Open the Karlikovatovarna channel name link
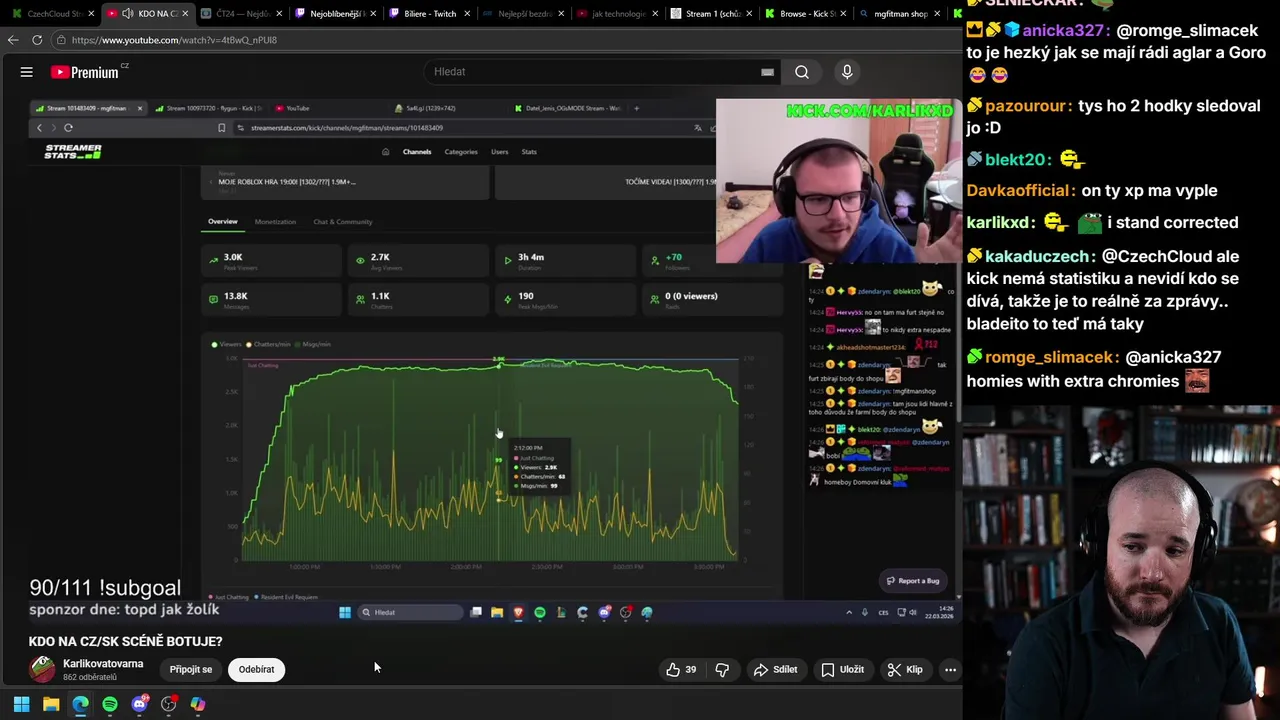The height and width of the screenshot is (720, 1280). pyautogui.click(x=103, y=664)
